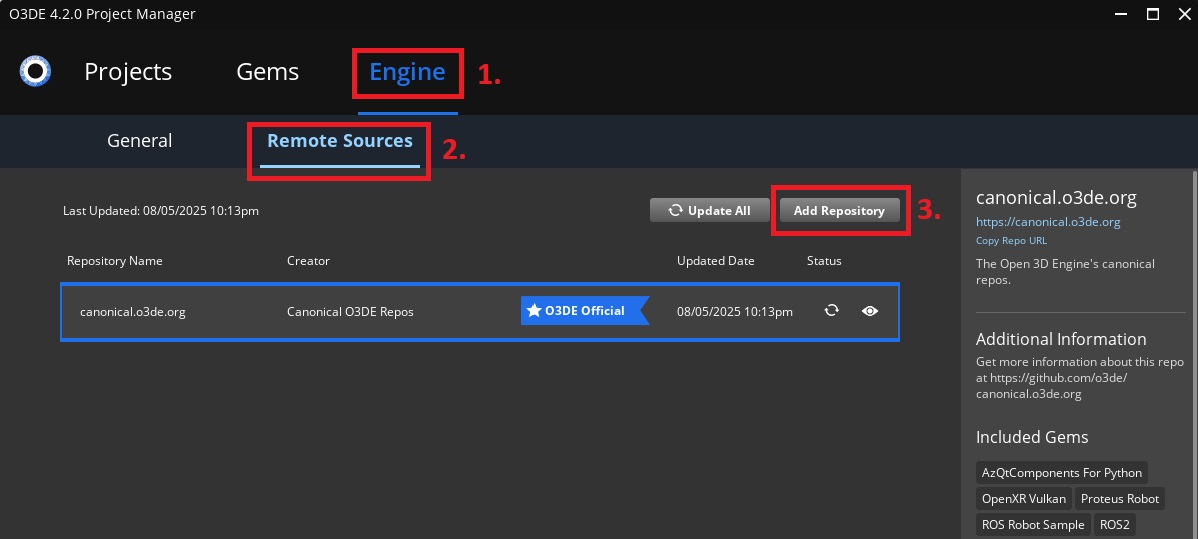1198x539 pixels.
Task: Click the Repository Name column header
Action: pos(115,261)
